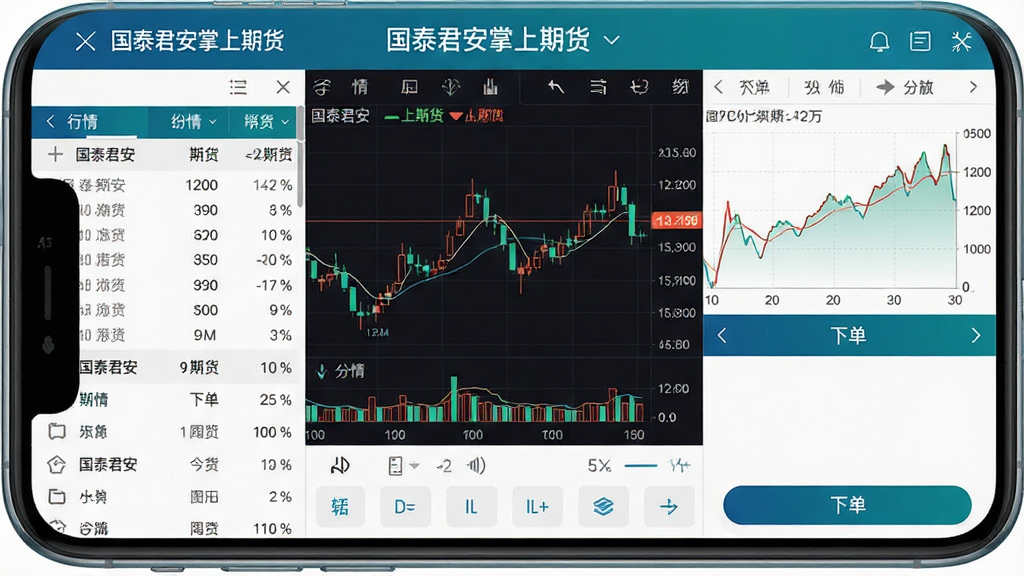Click the arrow-right icon button below chart

pyautogui.click(x=669, y=506)
